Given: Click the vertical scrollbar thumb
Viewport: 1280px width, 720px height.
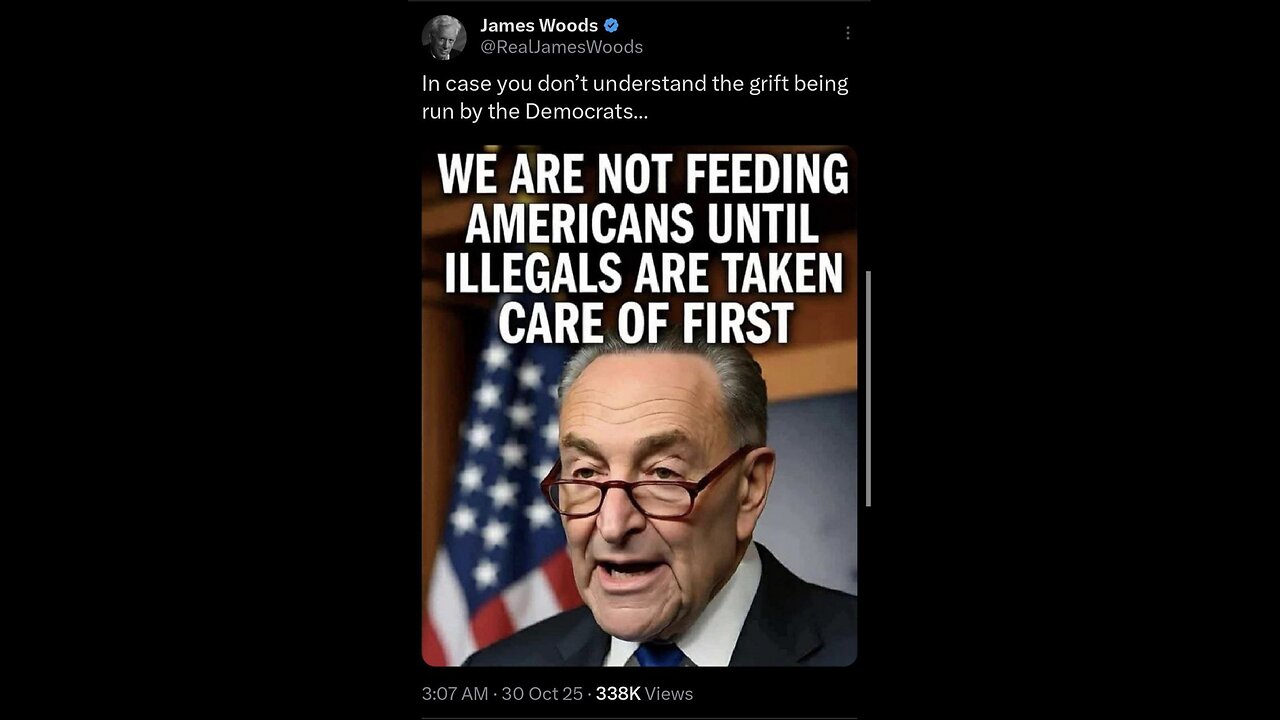Looking at the screenshot, I should [867, 388].
